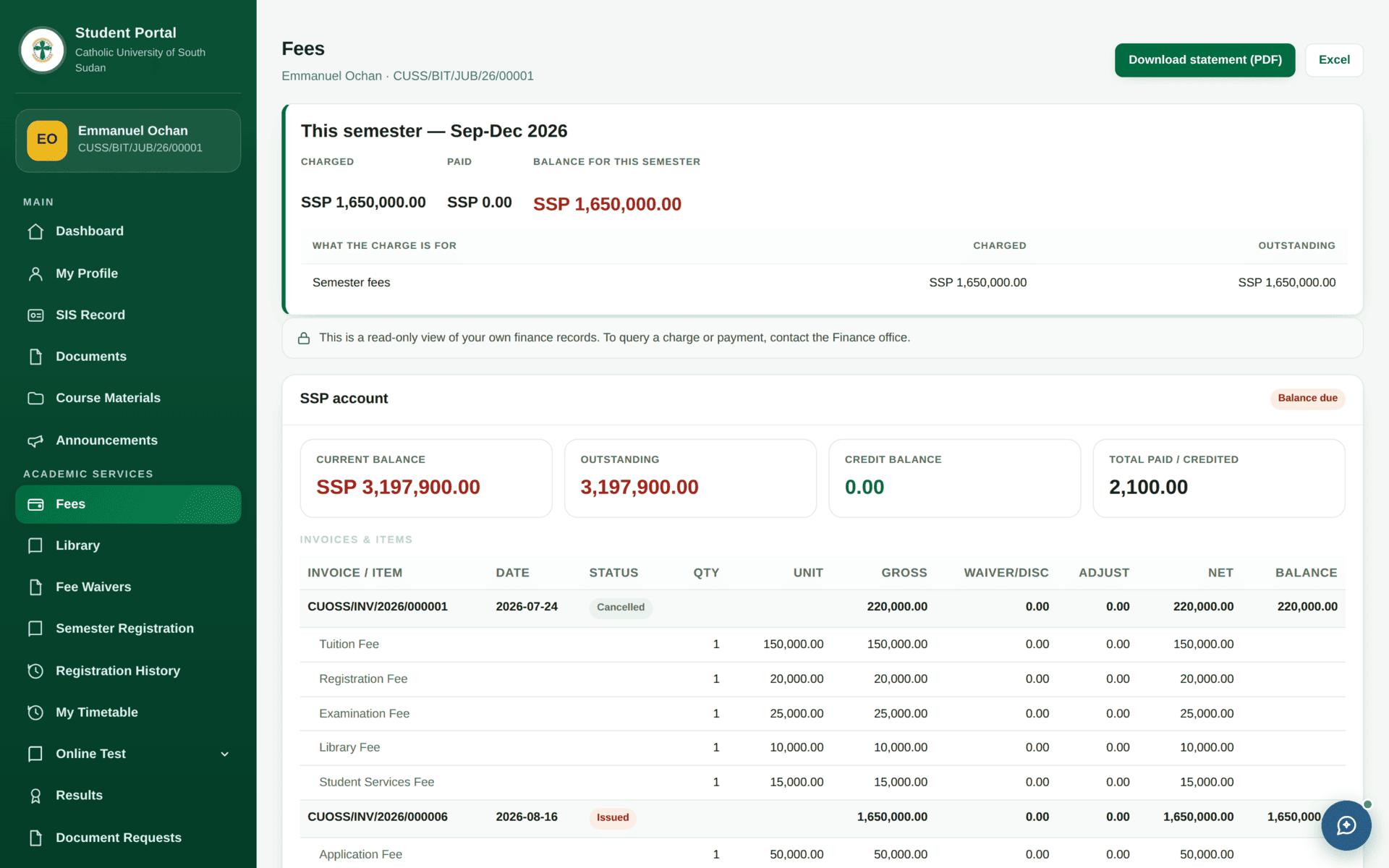Click the NET column header
The image size is (1389, 868).
coord(1220,573)
